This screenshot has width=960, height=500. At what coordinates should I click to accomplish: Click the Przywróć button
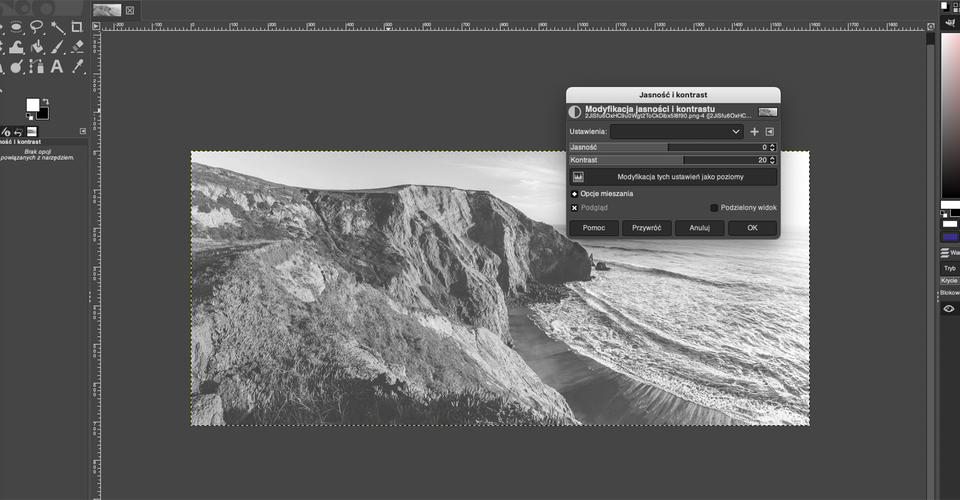(x=647, y=228)
